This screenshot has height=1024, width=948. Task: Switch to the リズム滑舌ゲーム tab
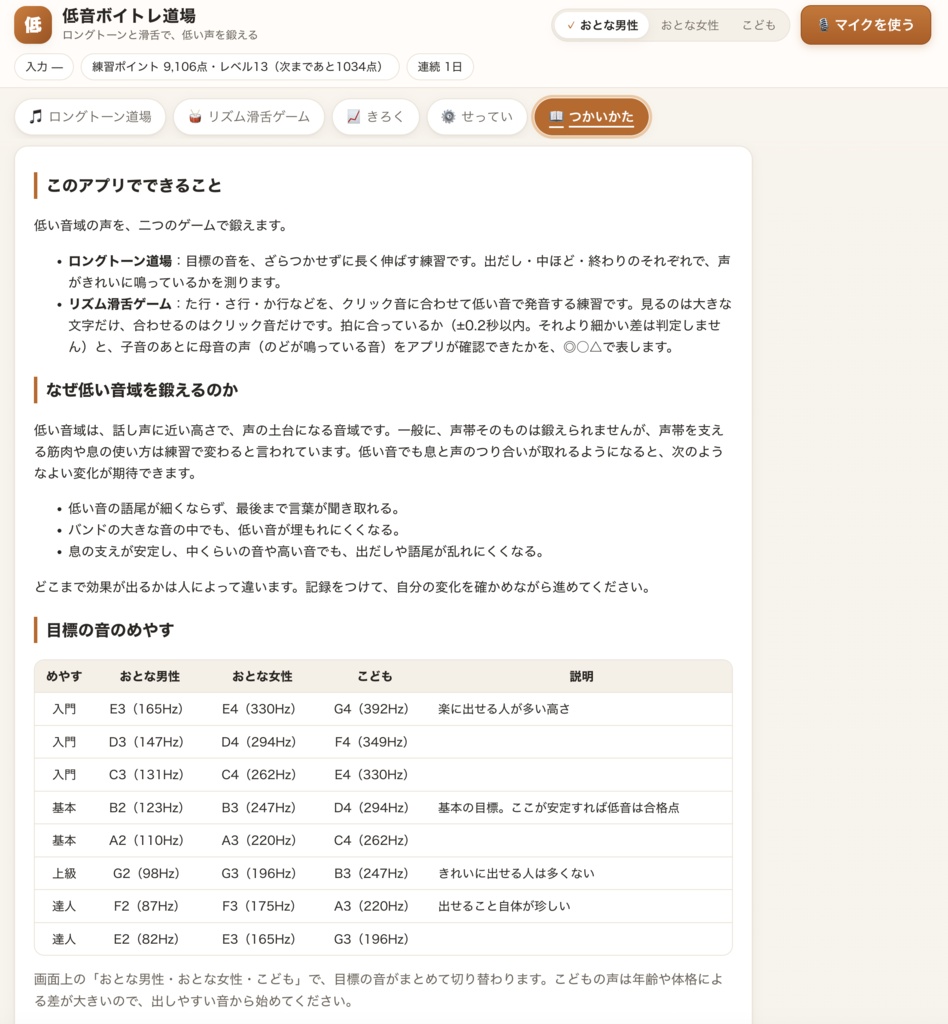(x=249, y=117)
